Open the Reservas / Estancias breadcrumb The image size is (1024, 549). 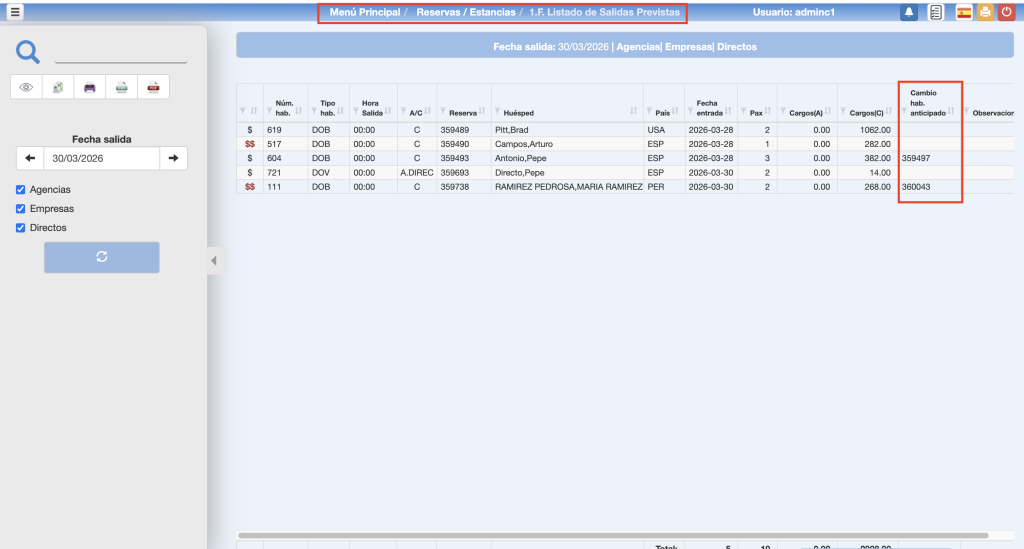click(466, 13)
